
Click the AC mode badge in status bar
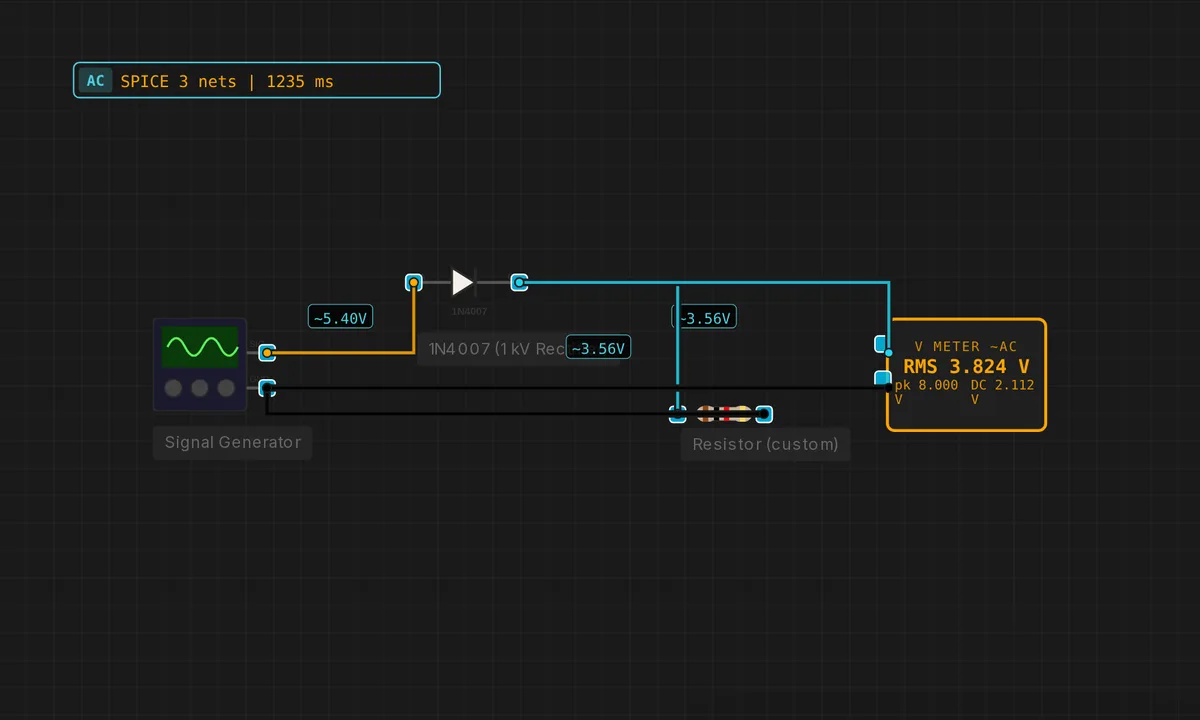pyautogui.click(x=95, y=81)
